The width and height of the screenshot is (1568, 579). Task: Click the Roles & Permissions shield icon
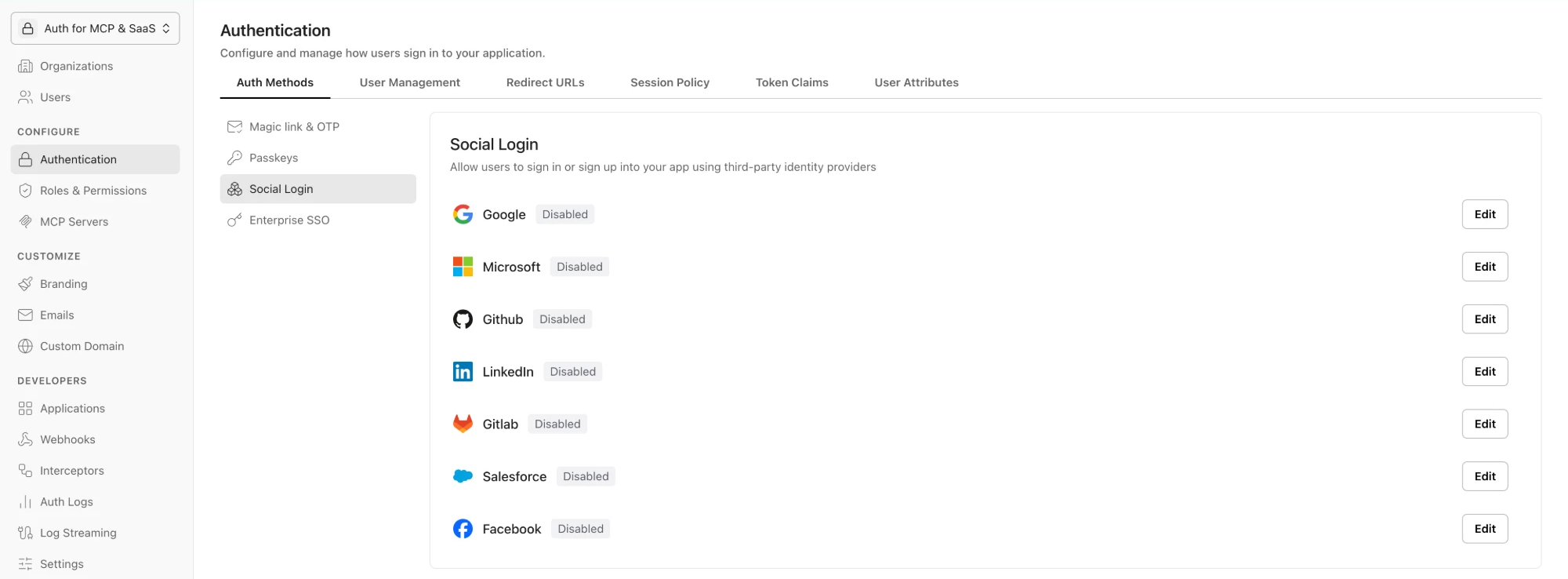(x=25, y=191)
